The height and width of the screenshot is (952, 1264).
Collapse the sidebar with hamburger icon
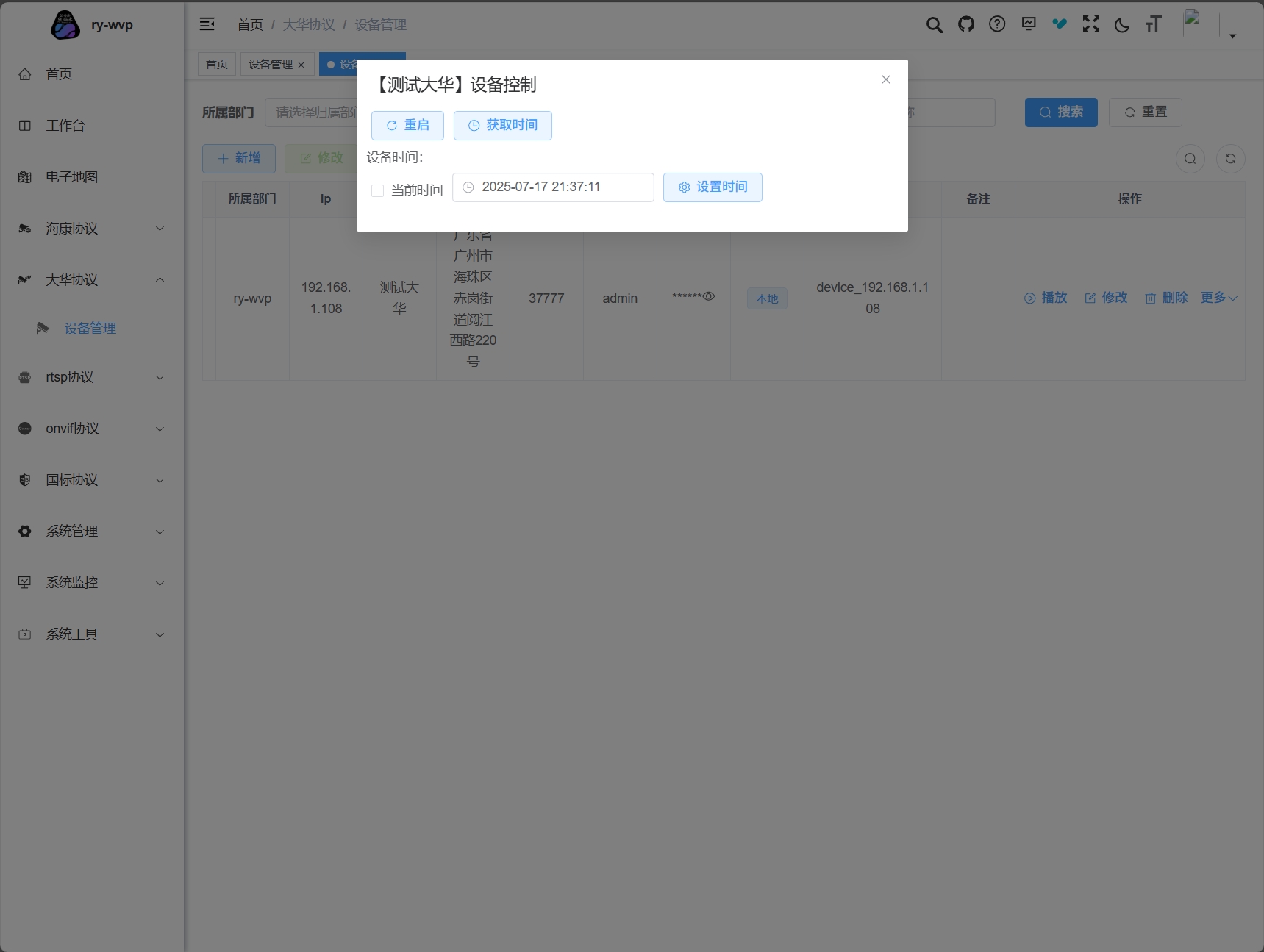click(207, 24)
